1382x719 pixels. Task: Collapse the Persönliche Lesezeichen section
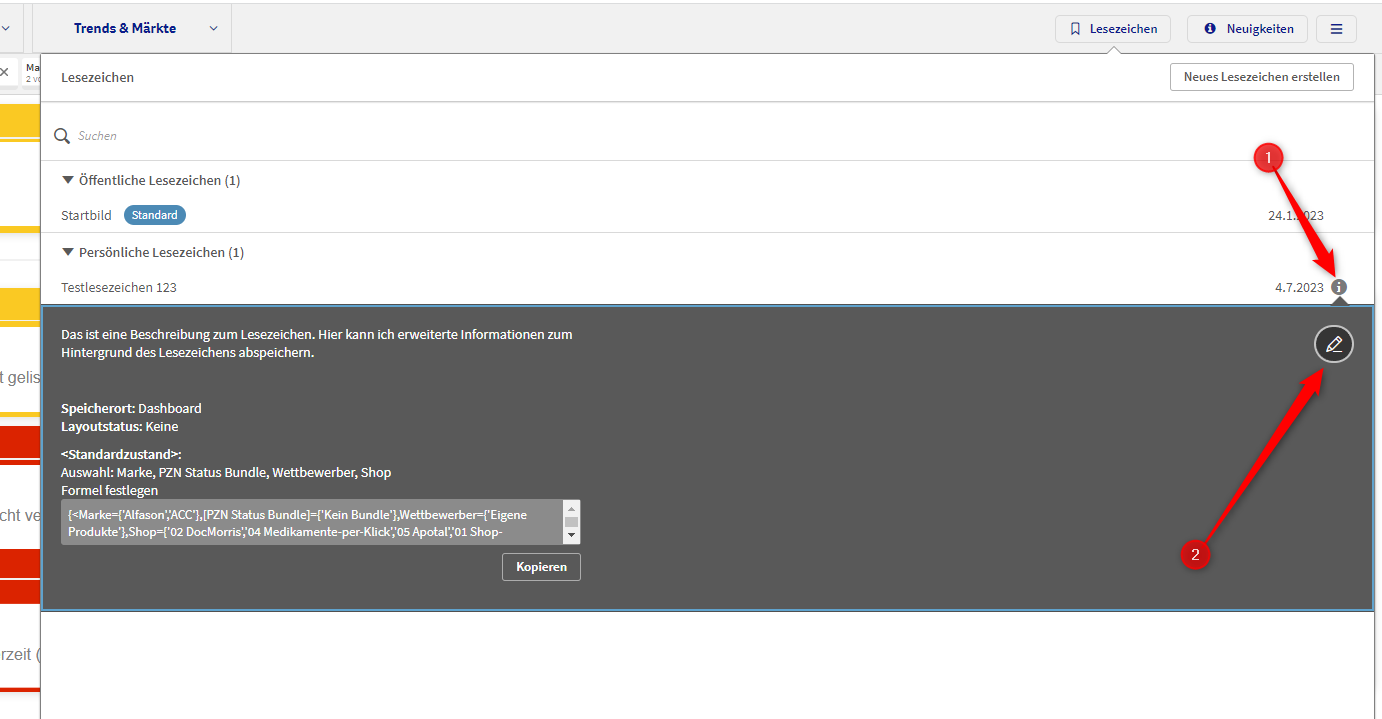68,252
